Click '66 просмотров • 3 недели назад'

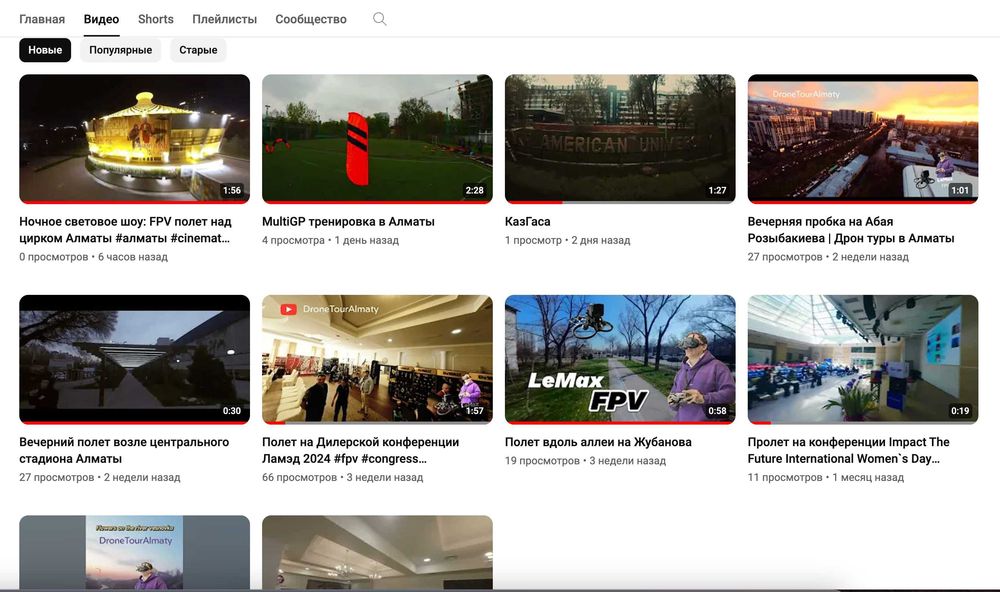tap(342, 477)
